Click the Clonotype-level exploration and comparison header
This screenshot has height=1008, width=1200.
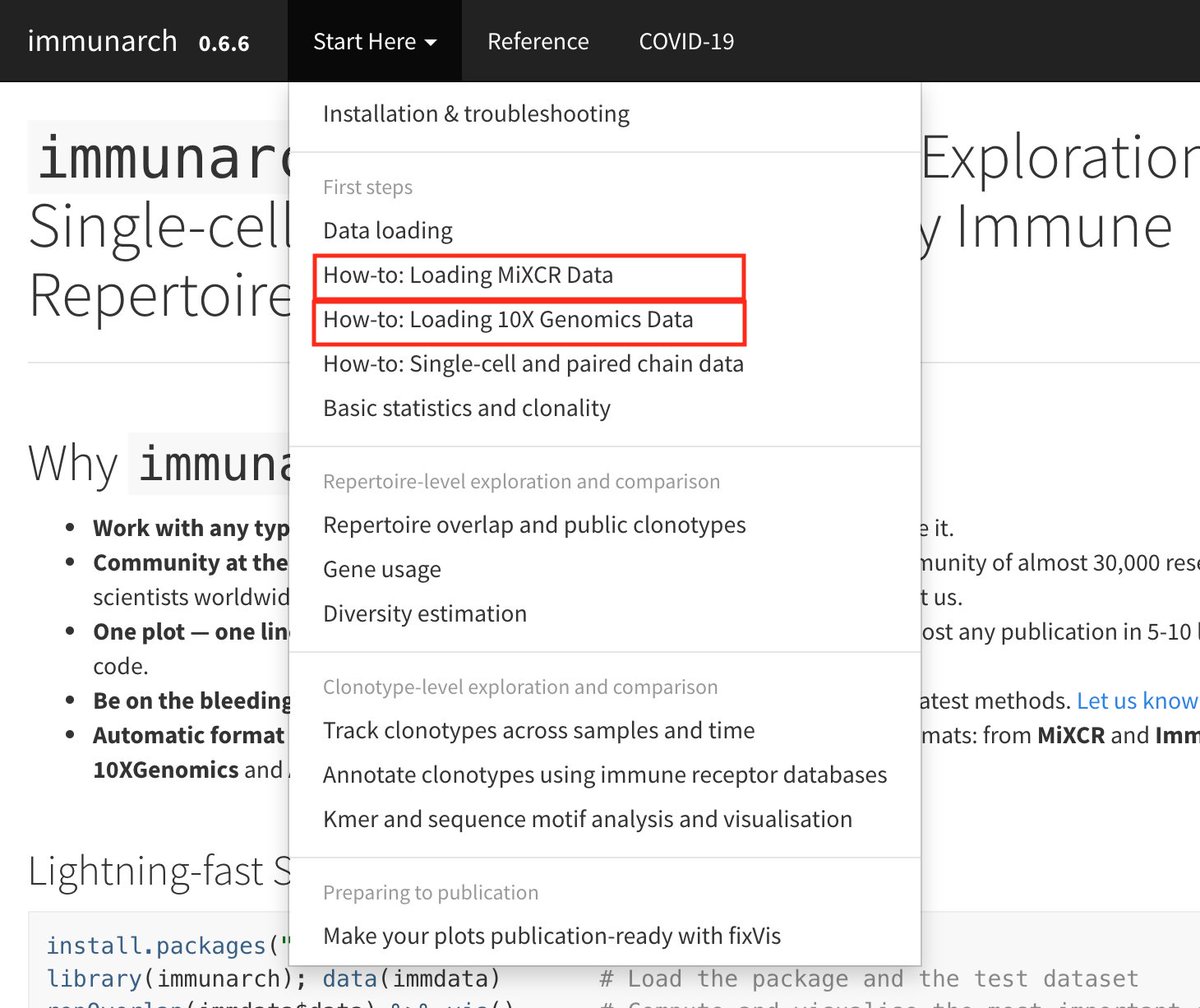click(520, 688)
